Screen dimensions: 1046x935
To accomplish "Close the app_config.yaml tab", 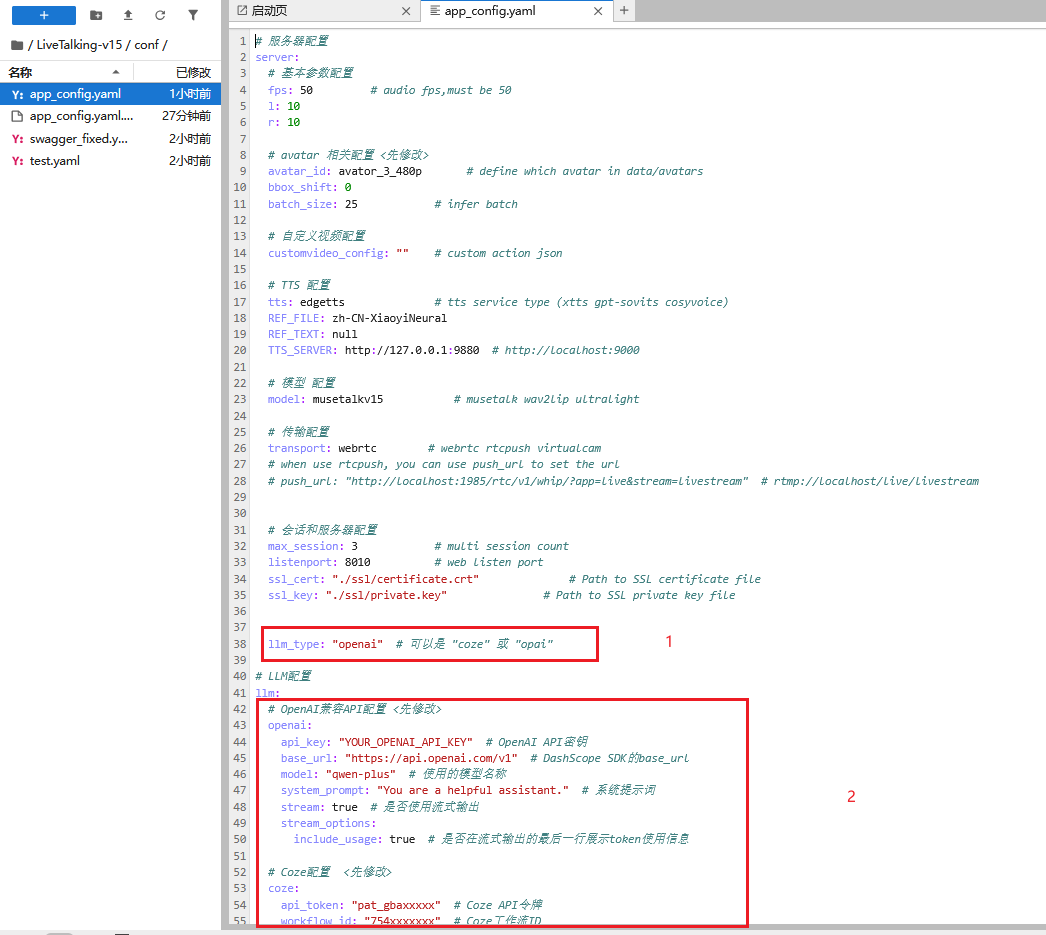I will (598, 11).
